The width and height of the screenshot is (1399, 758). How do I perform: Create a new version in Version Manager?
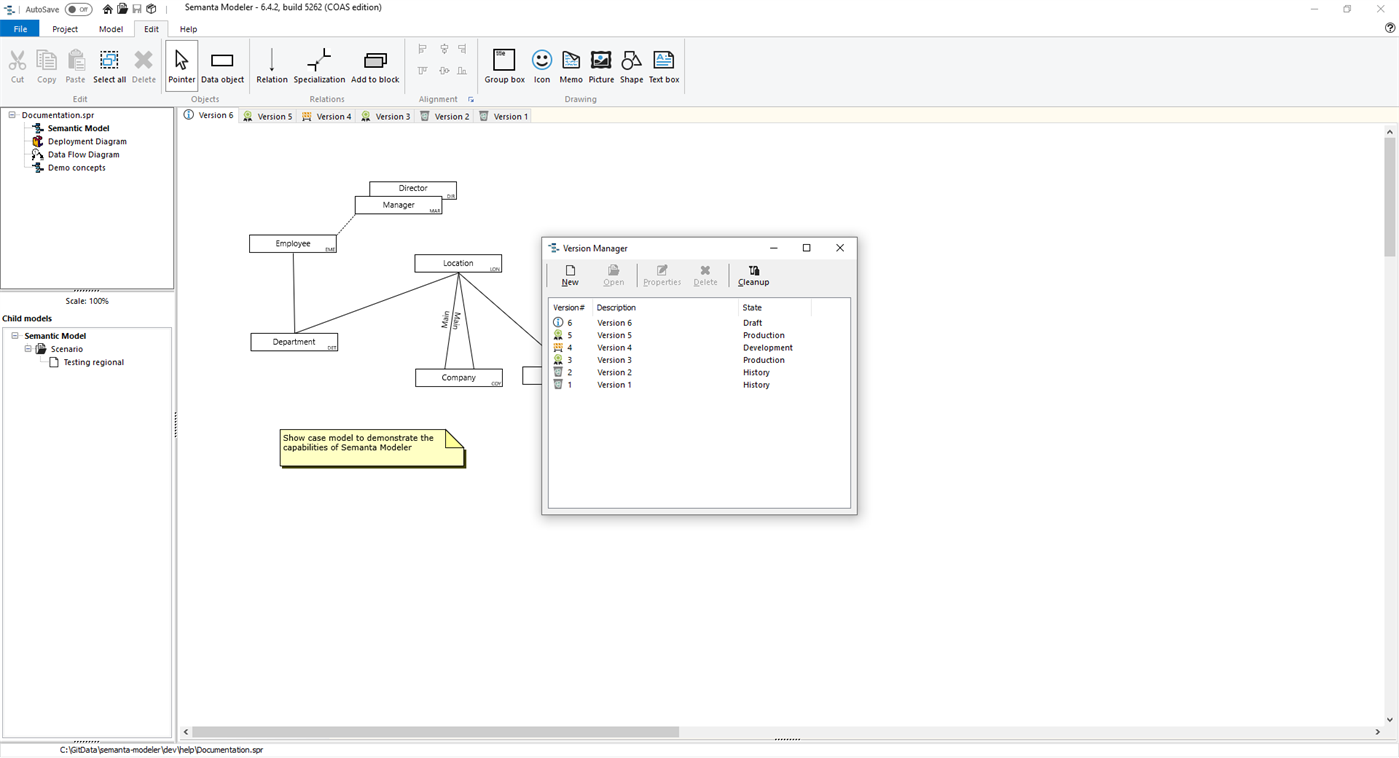569,274
